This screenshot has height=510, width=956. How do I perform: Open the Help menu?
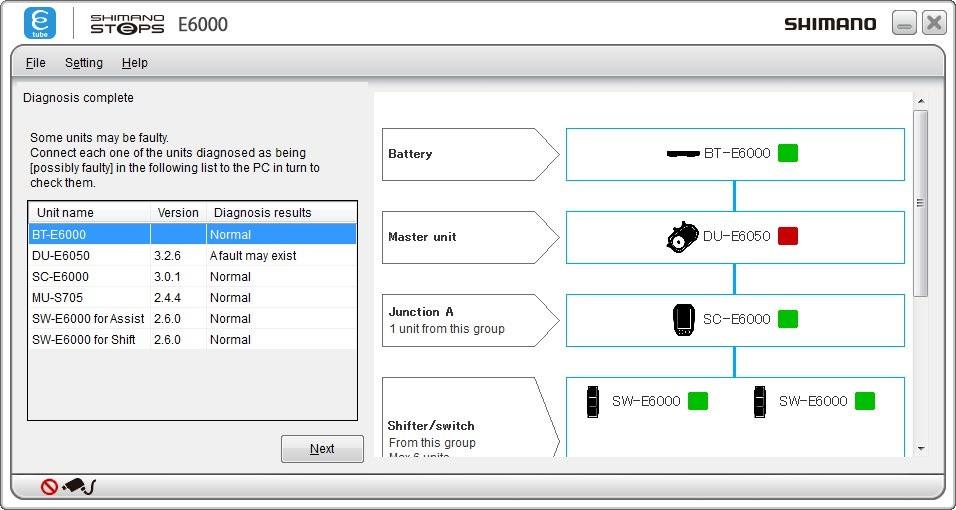tap(134, 63)
